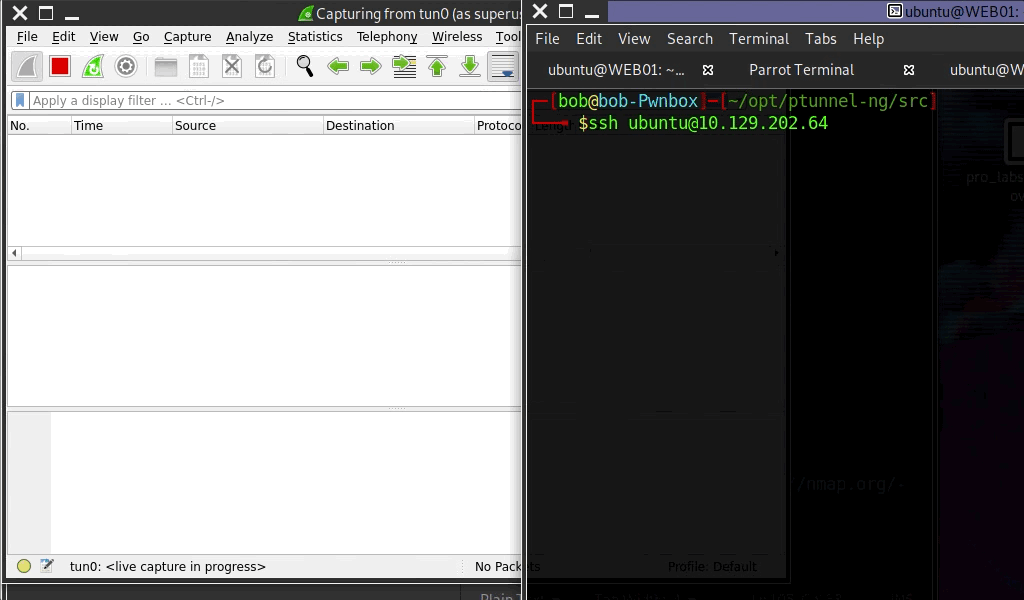Click the Apply a display filter input field
Screen dimensions: 1024x600
coord(274,101)
